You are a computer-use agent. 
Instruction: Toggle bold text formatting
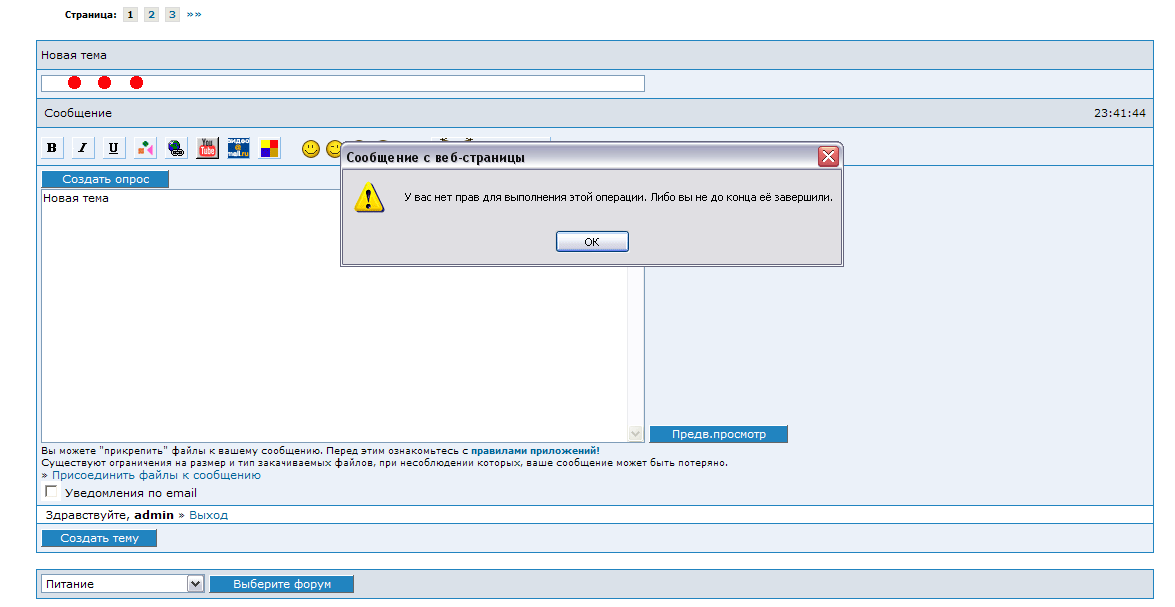coord(52,148)
